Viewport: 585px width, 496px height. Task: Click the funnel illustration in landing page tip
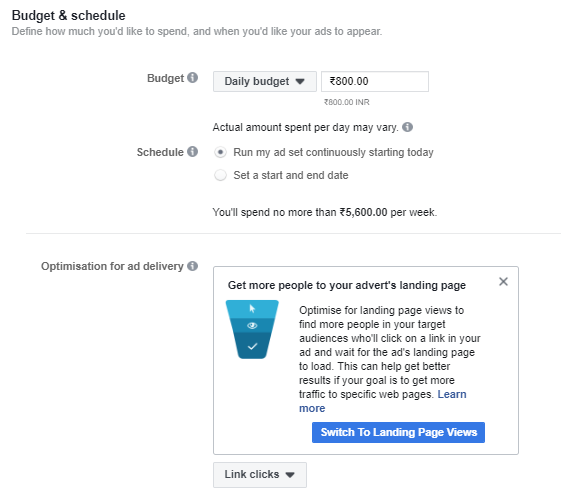point(252,329)
